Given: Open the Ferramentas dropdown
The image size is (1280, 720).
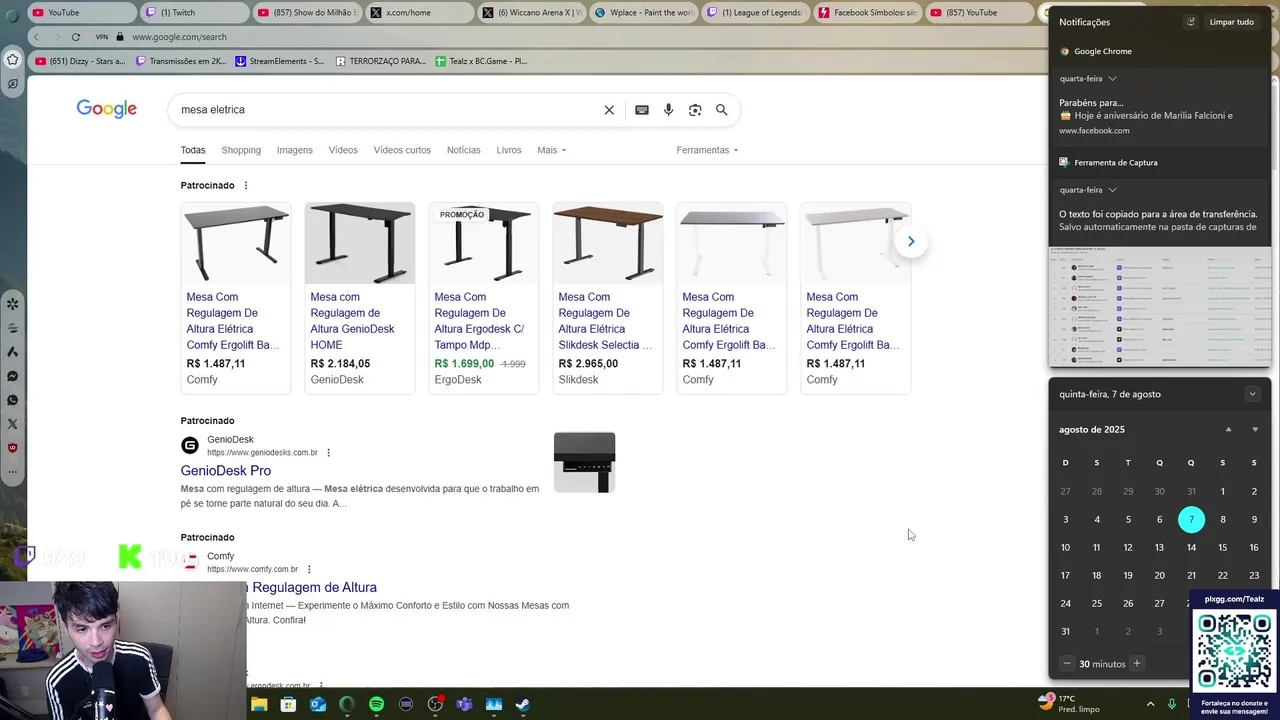Looking at the screenshot, I should [x=707, y=150].
